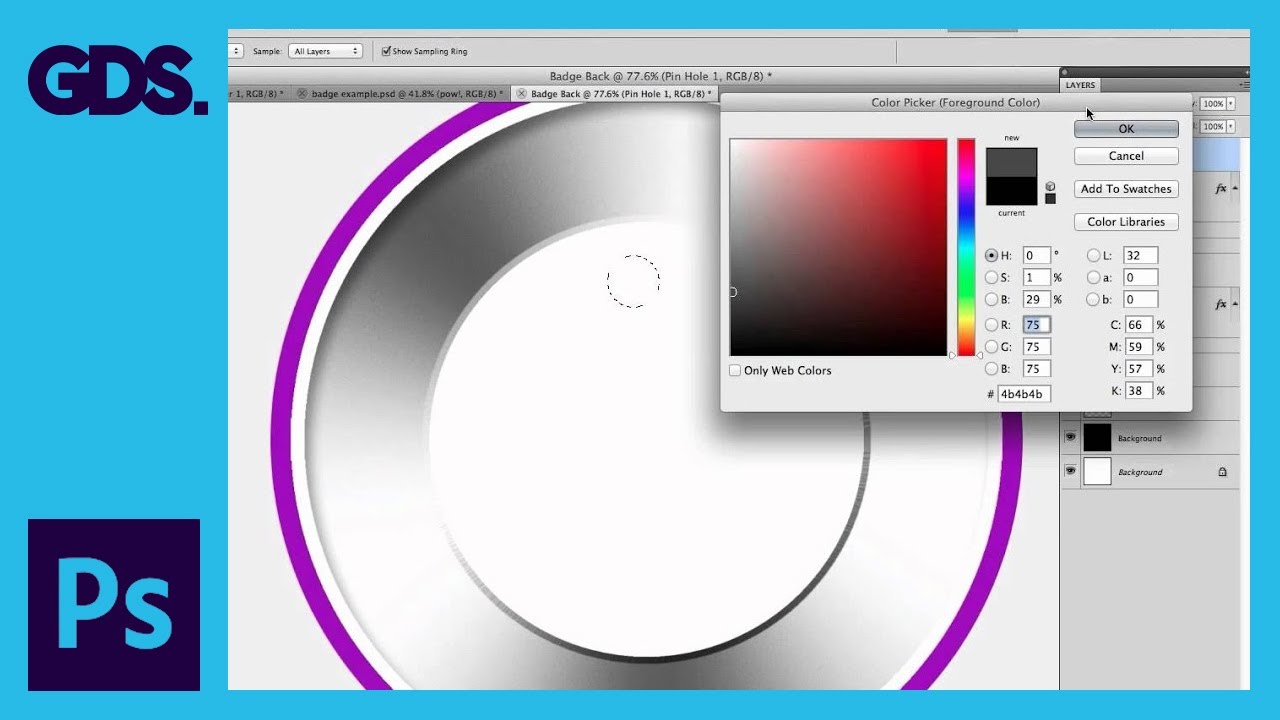Click the layer opacity 100% field
This screenshot has height=720, width=1280.
click(1213, 104)
